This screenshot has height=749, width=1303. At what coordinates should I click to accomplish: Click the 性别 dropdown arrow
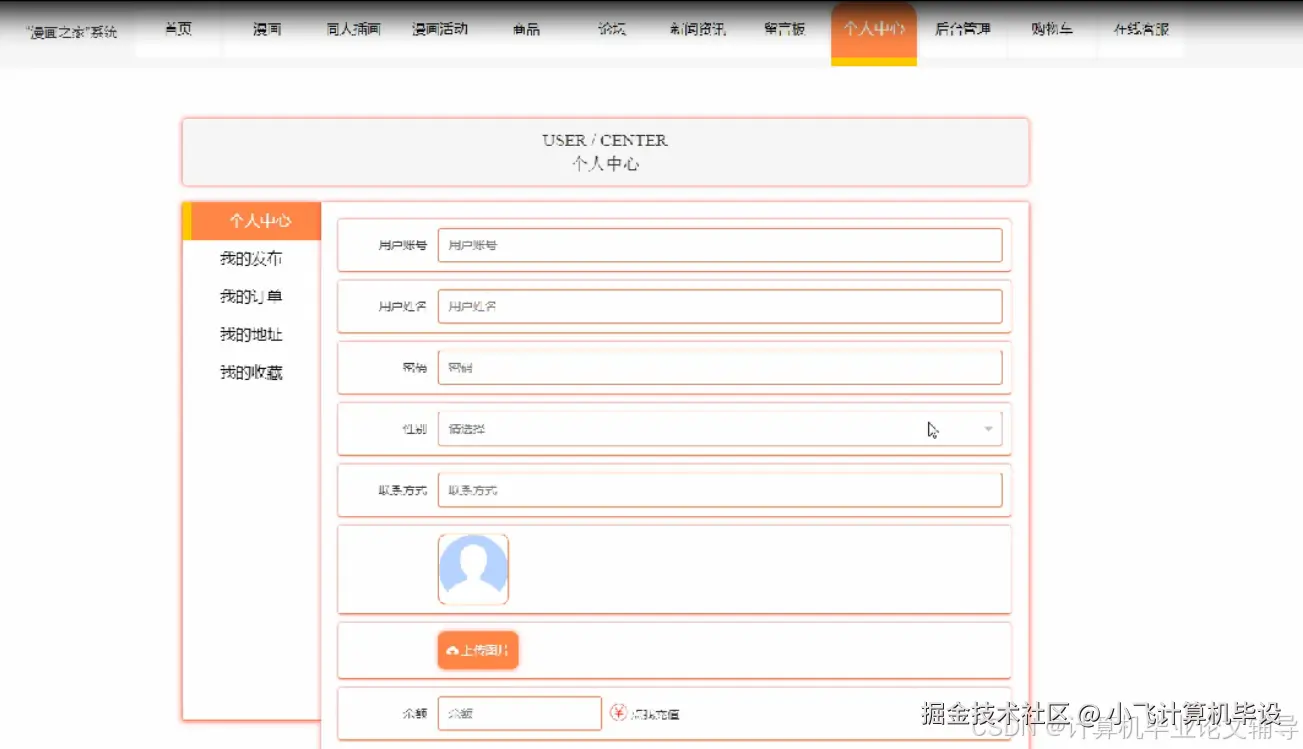pos(988,429)
